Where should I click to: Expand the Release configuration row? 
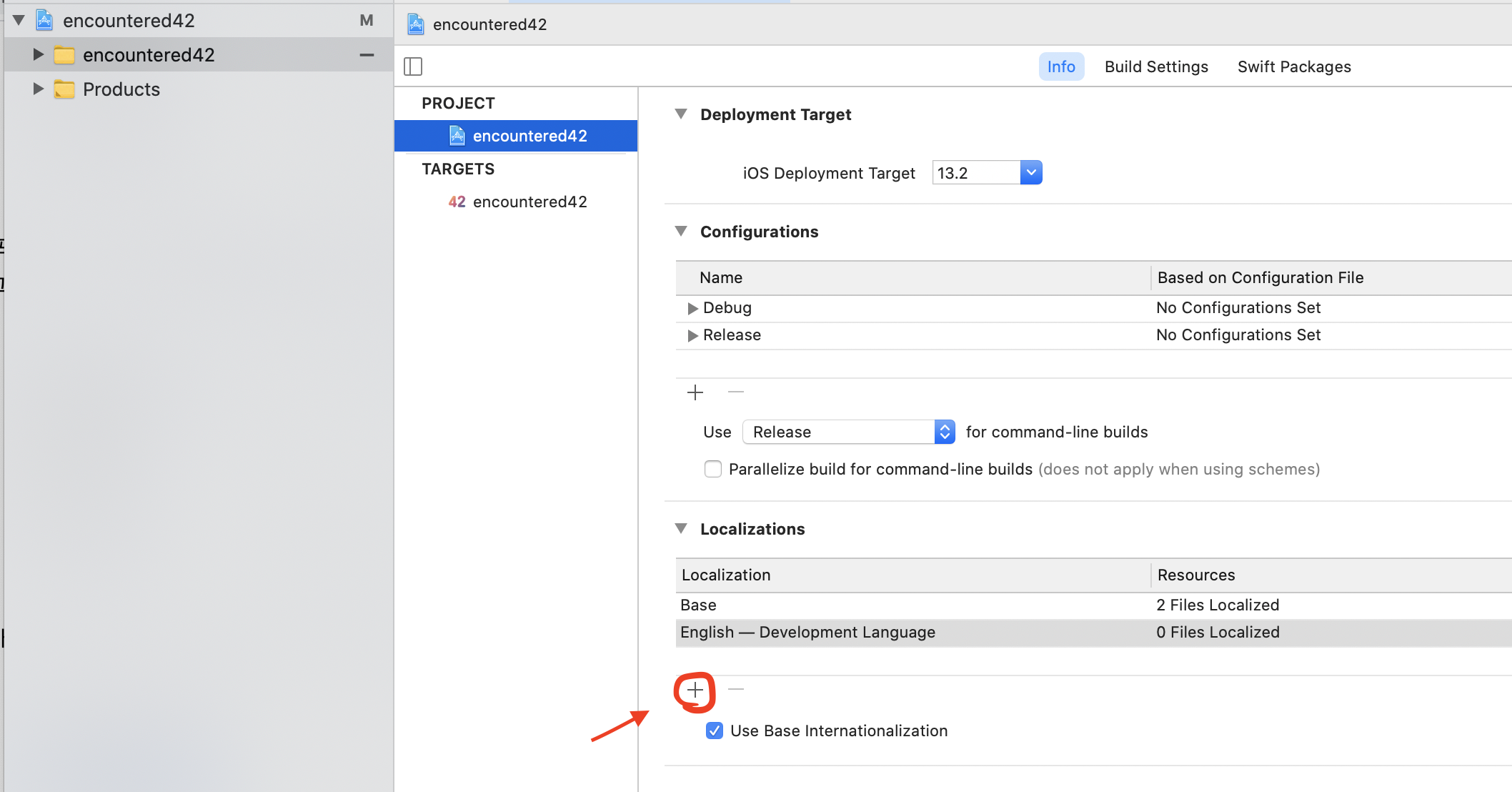[692, 335]
